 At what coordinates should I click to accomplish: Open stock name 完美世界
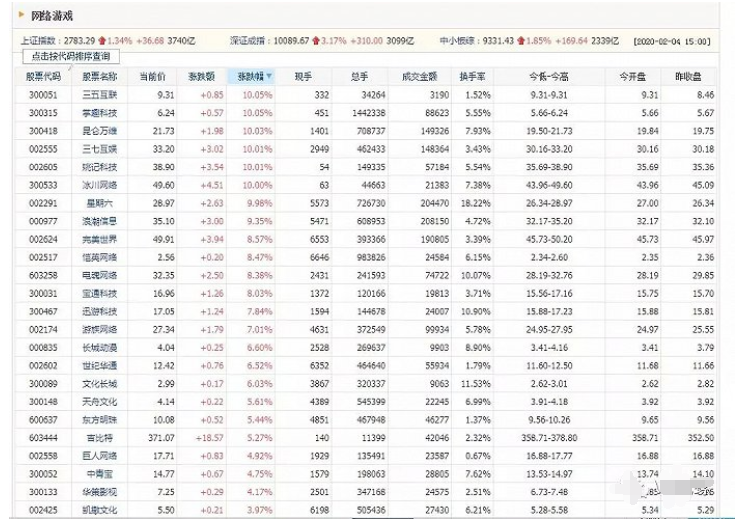[99, 239]
